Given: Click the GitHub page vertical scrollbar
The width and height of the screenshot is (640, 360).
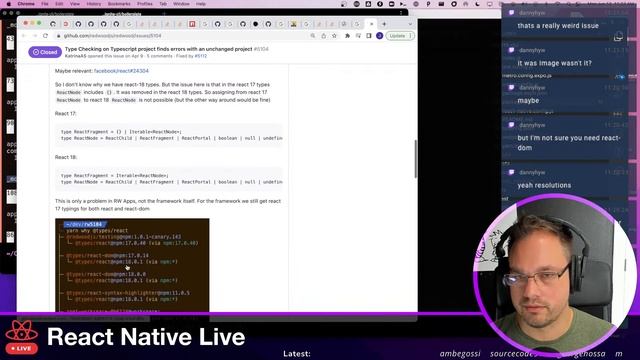Looking at the screenshot, I should pos(416,159).
